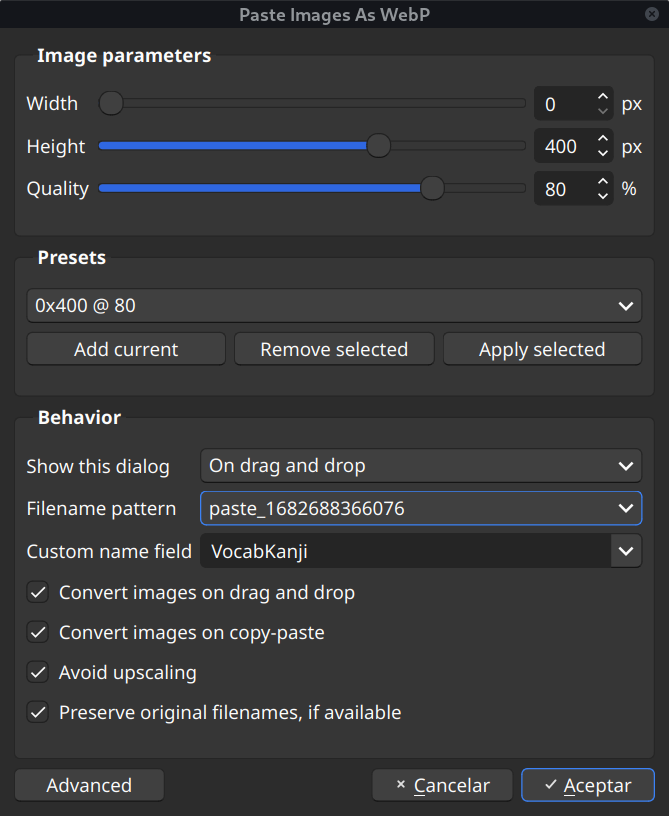The height and width of the screenshot is (816, 669).
Task: Click the Add current preset button
Action: pos(126,349)
